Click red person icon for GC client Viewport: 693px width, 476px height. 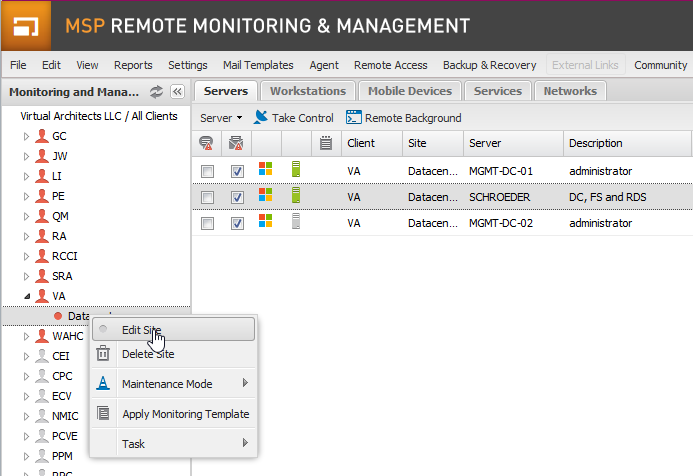pos(42,136)
